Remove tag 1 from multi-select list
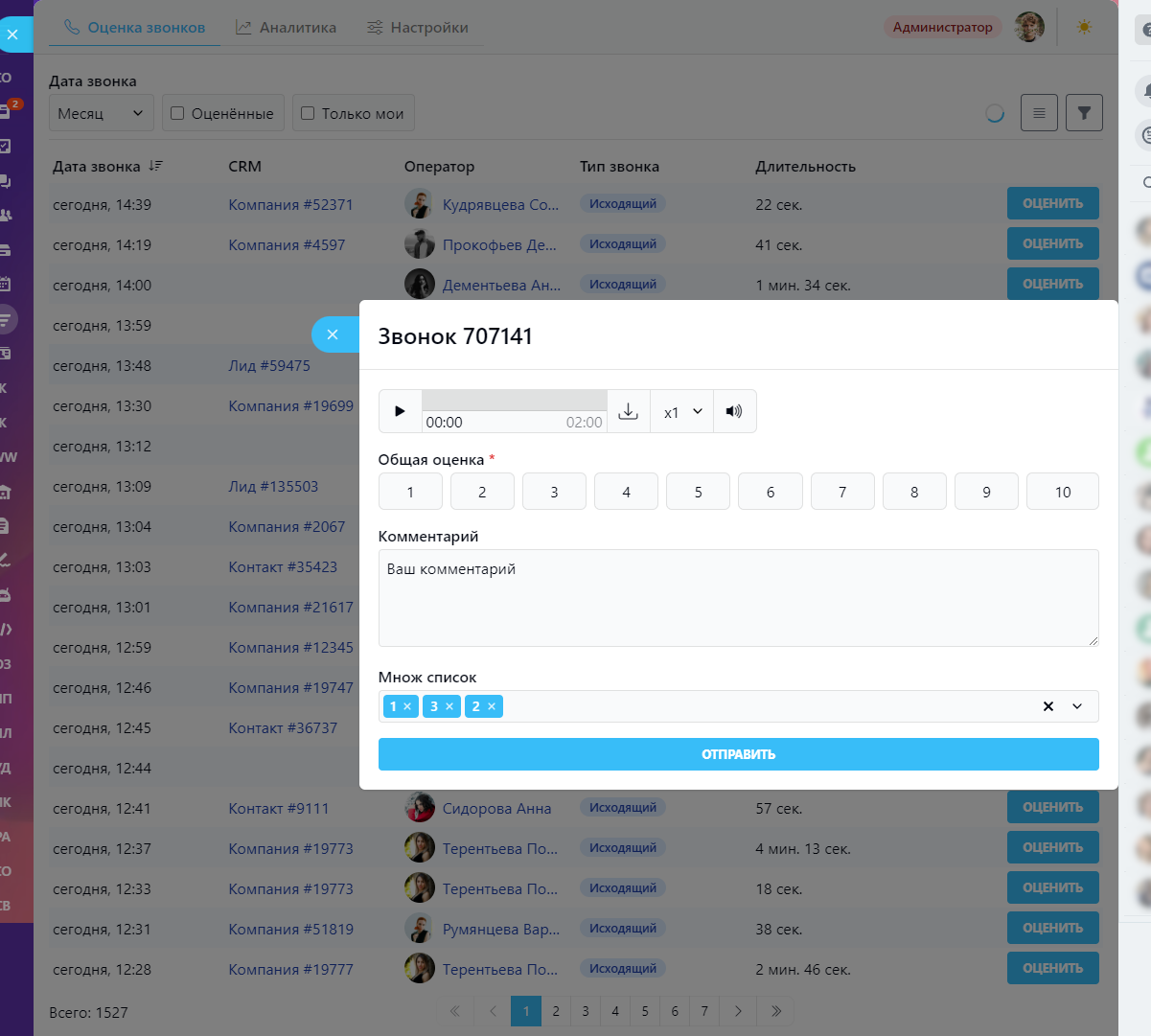 tap(407, 706)
